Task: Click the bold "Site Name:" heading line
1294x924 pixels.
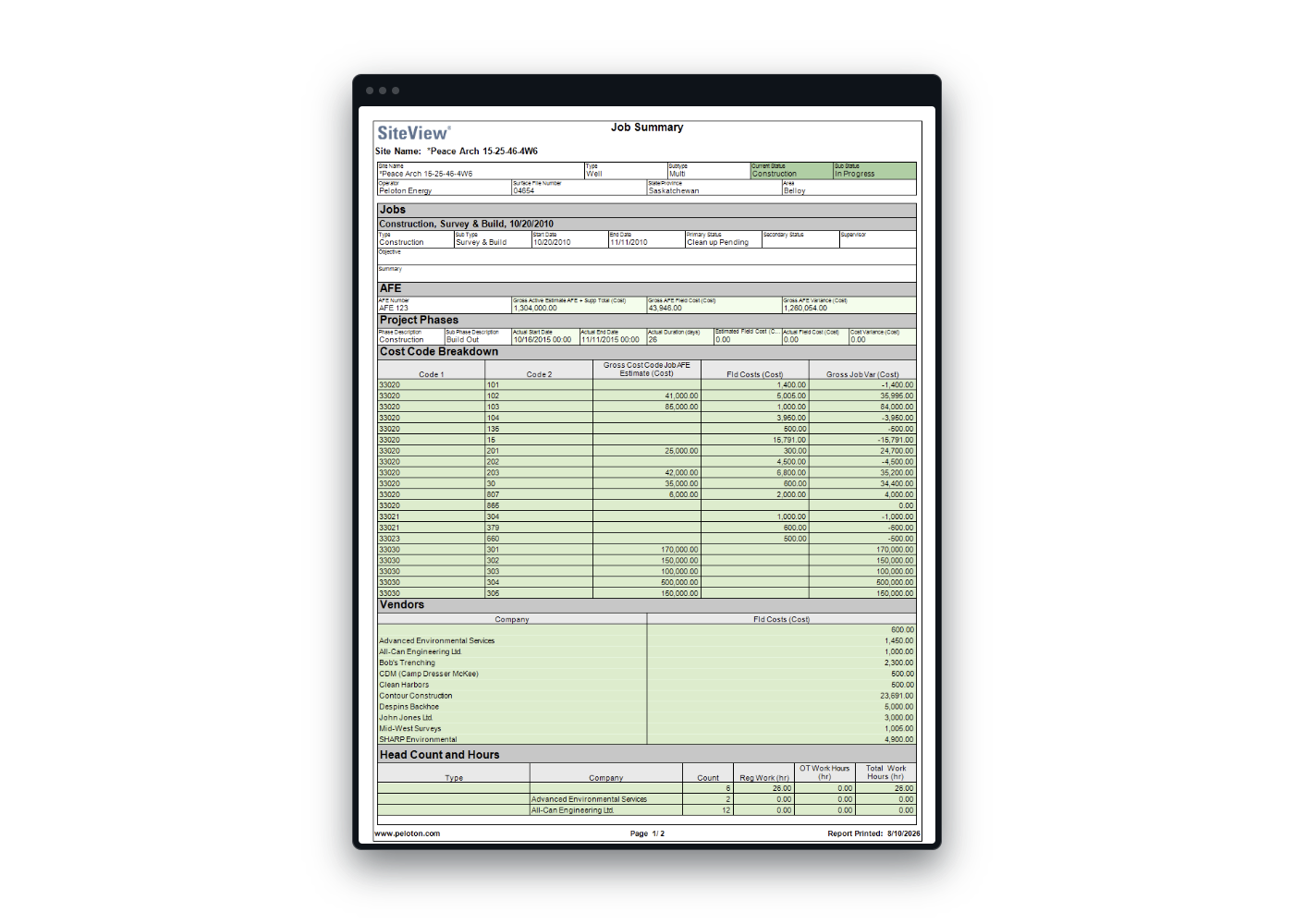Action: pyautogui.click(x=457, y=152)
